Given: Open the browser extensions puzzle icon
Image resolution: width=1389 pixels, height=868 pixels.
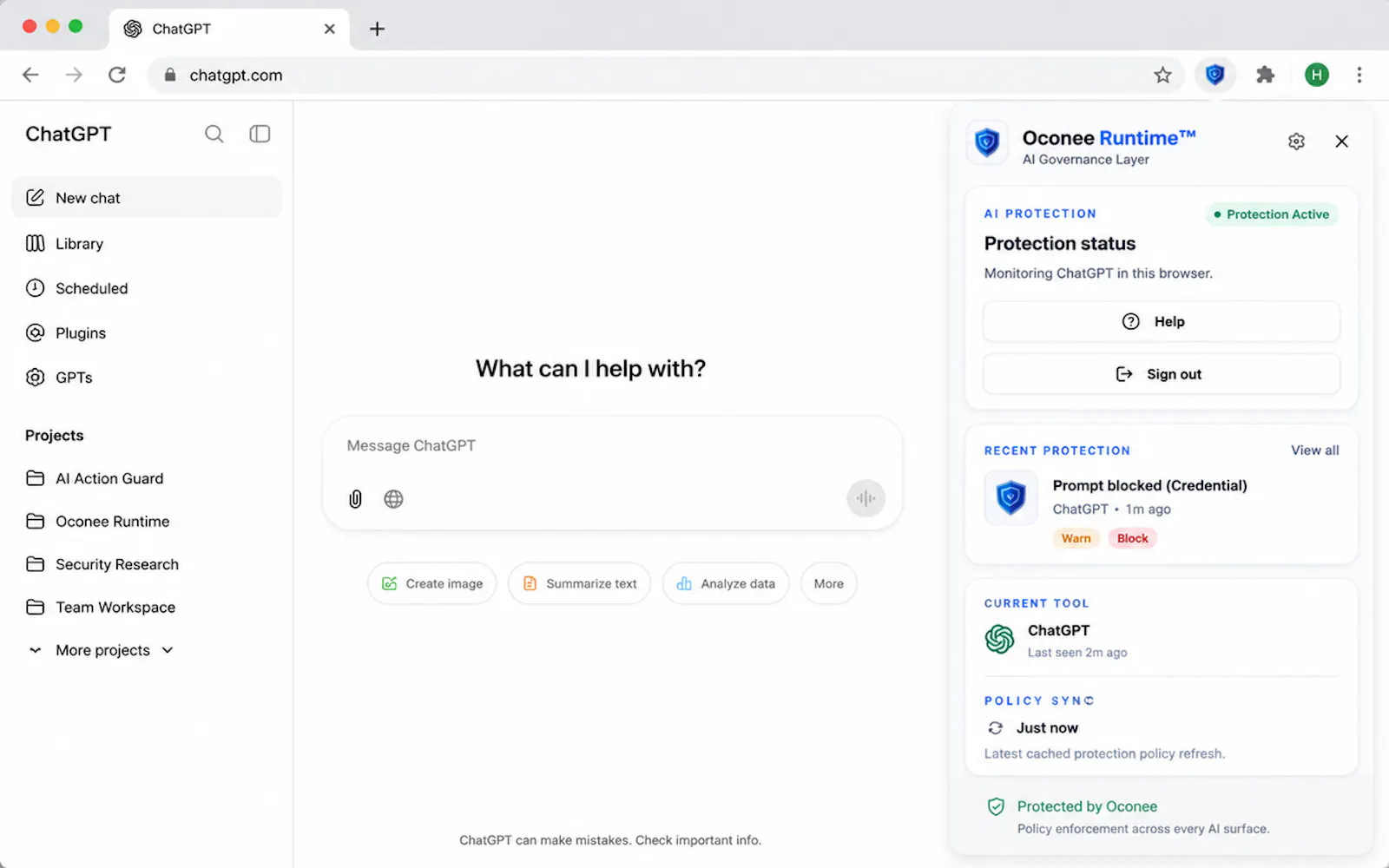Looking at the screenshot, I should [1265, 75].
